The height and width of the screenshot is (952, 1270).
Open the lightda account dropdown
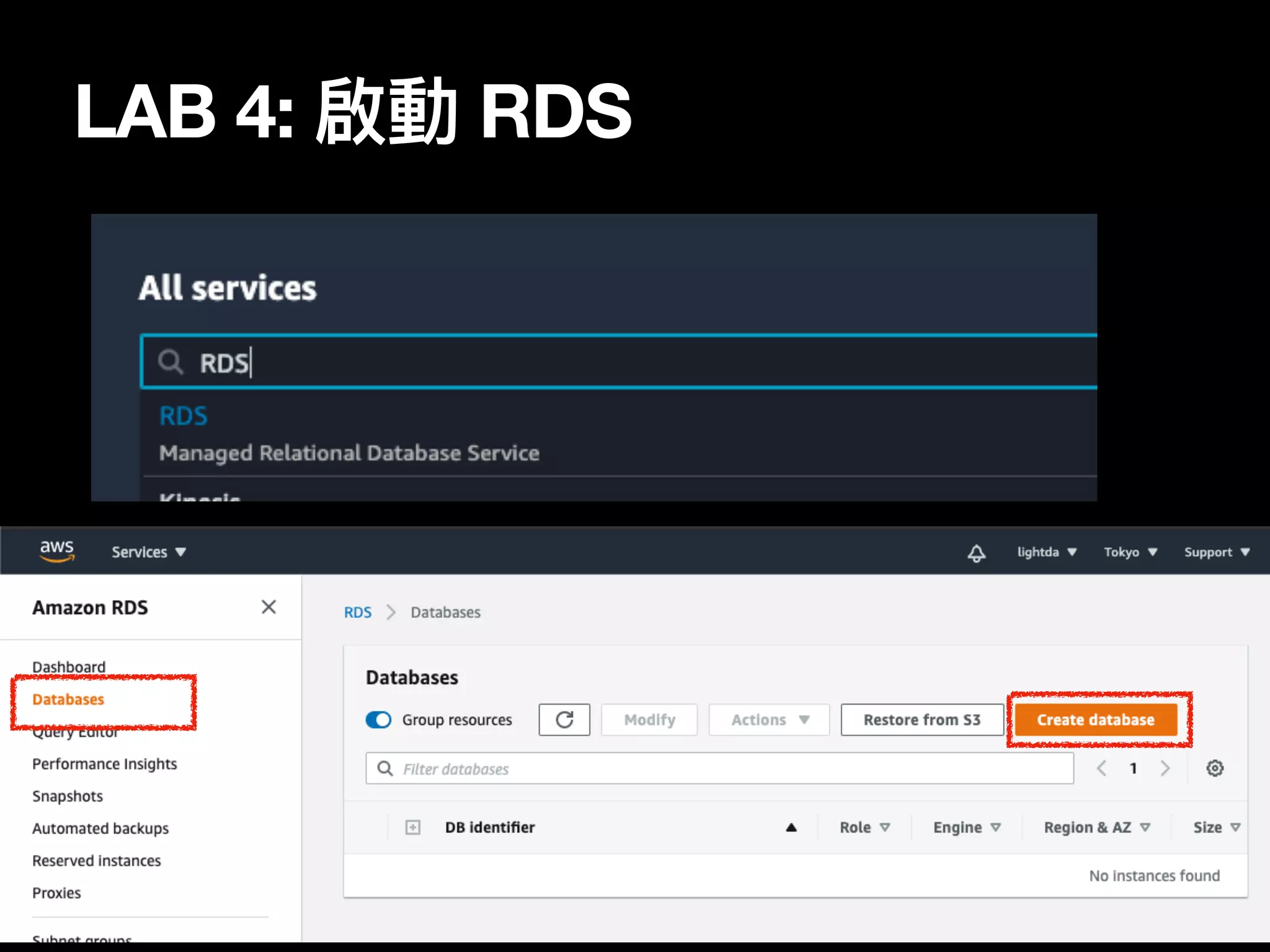click(x=1047, y=552)
